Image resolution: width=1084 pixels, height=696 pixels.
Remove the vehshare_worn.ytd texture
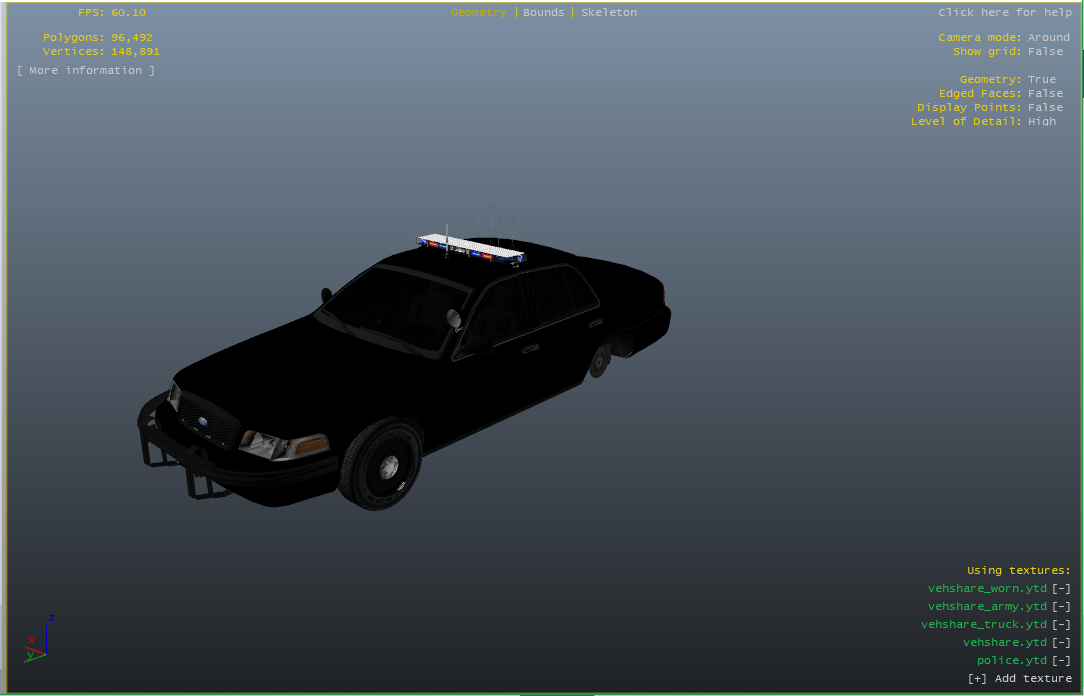pyautogui.click(x=1061, y=589)
